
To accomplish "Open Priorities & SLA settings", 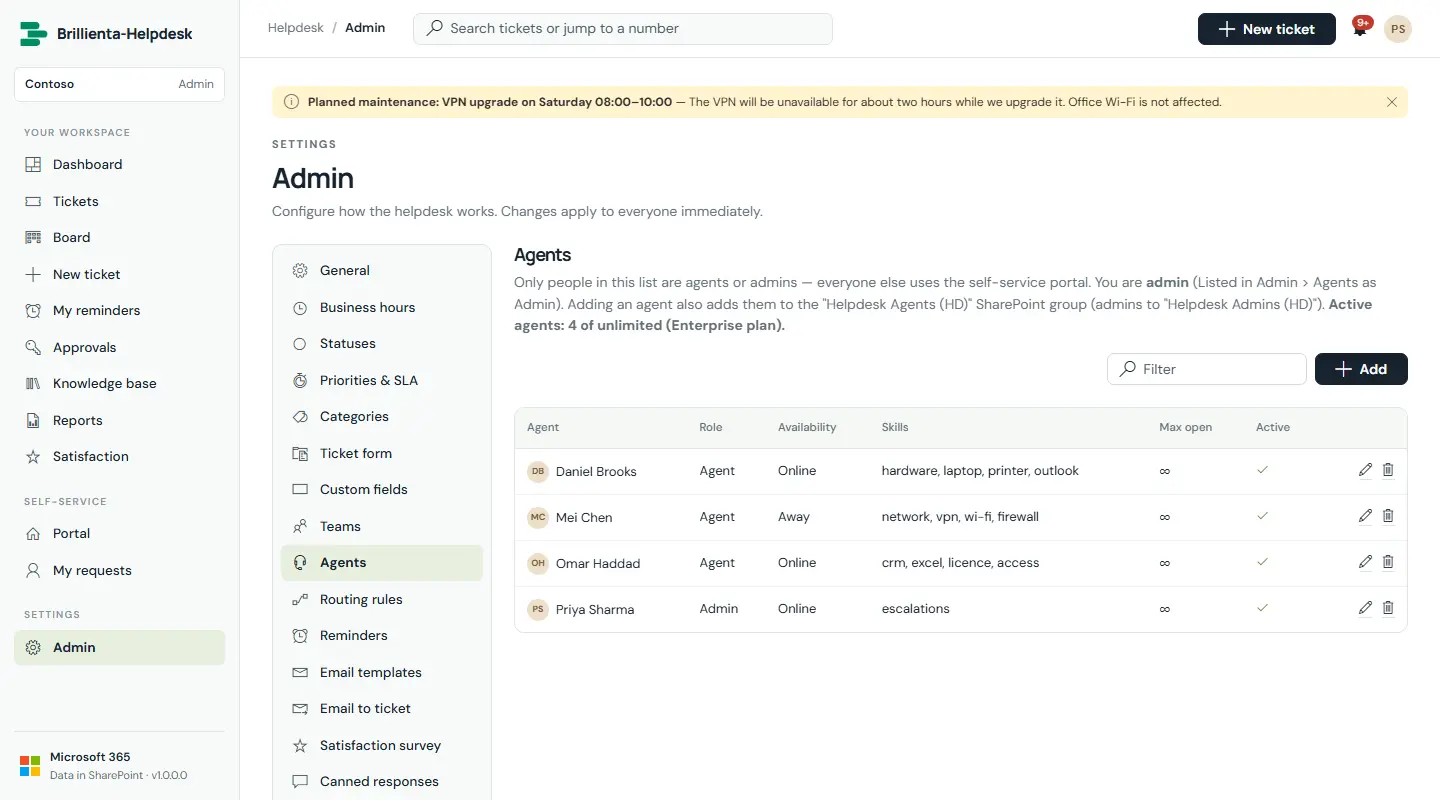I will coord(382,380).
